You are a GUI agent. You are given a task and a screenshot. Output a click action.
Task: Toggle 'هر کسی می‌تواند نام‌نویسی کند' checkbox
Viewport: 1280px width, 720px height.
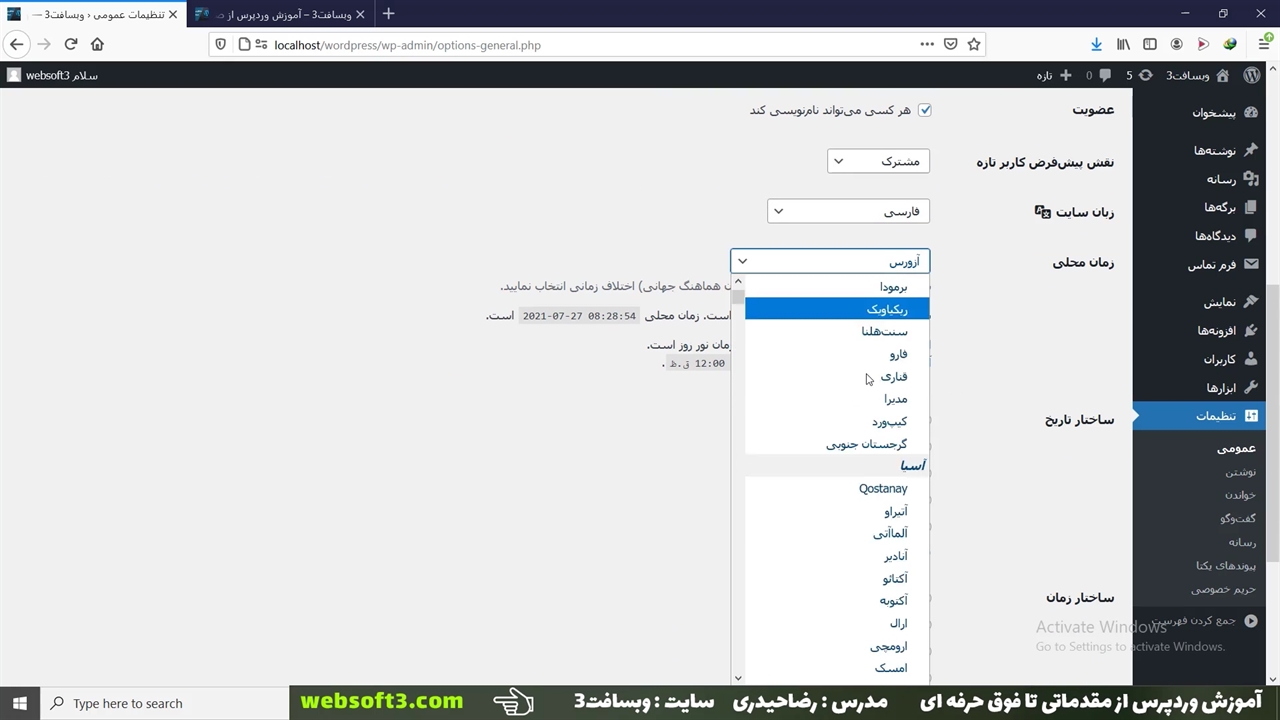(x=924, y=110)
